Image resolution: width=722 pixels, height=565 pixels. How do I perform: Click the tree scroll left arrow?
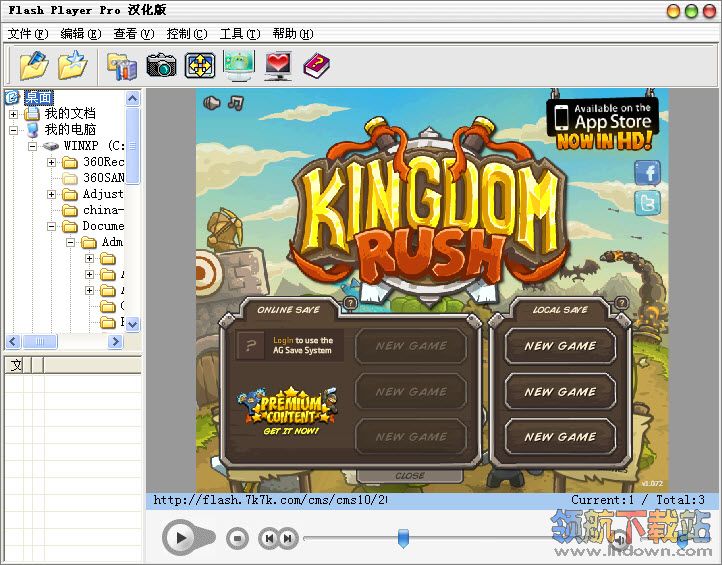tap(13, 341)
